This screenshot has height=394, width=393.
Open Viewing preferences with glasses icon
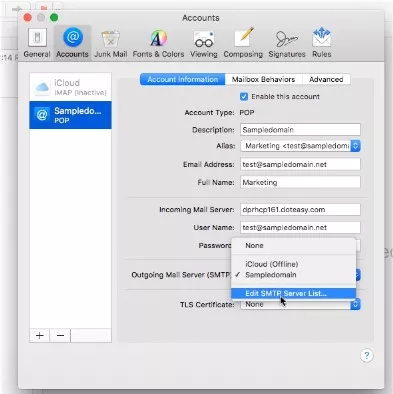coord(204,43)
